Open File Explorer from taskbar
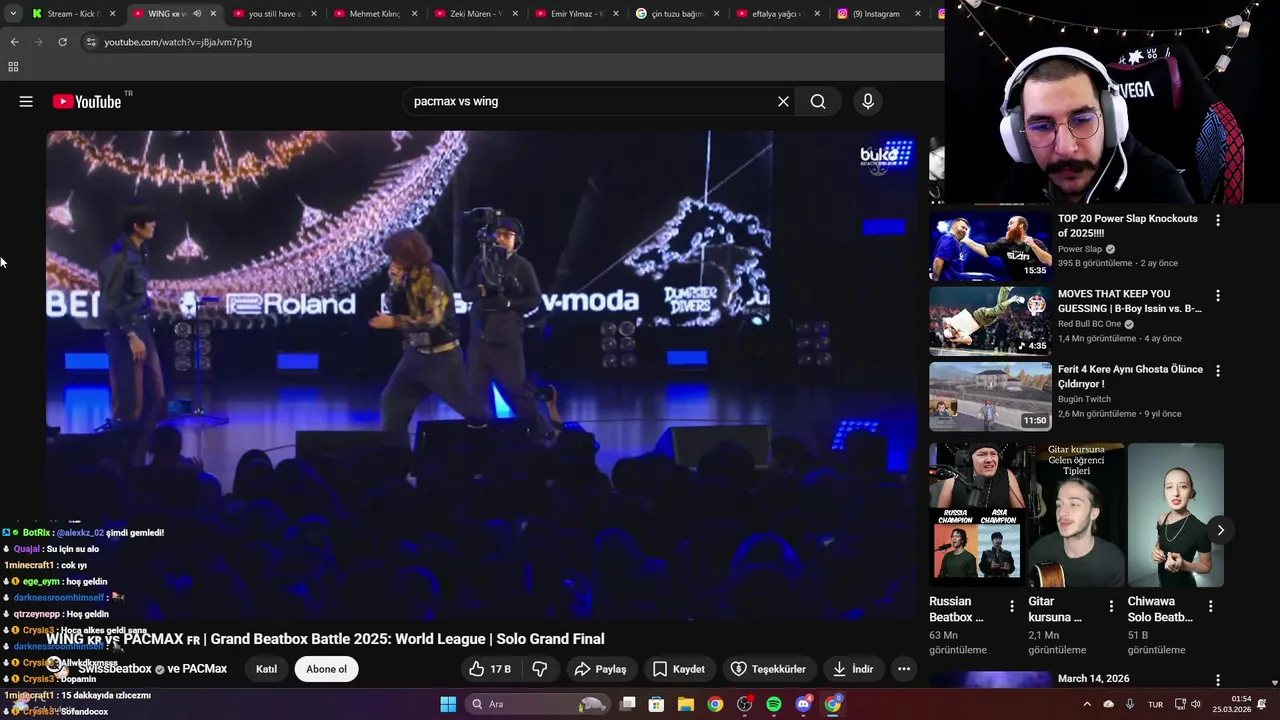 [x=686, y=704]
